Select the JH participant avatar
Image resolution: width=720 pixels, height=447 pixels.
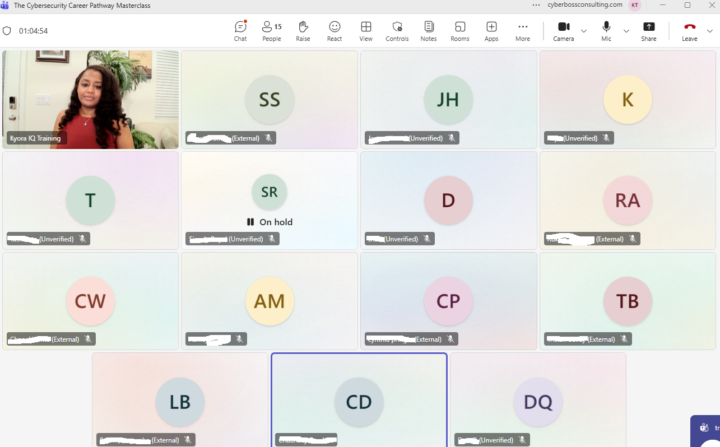coord(448,100)
